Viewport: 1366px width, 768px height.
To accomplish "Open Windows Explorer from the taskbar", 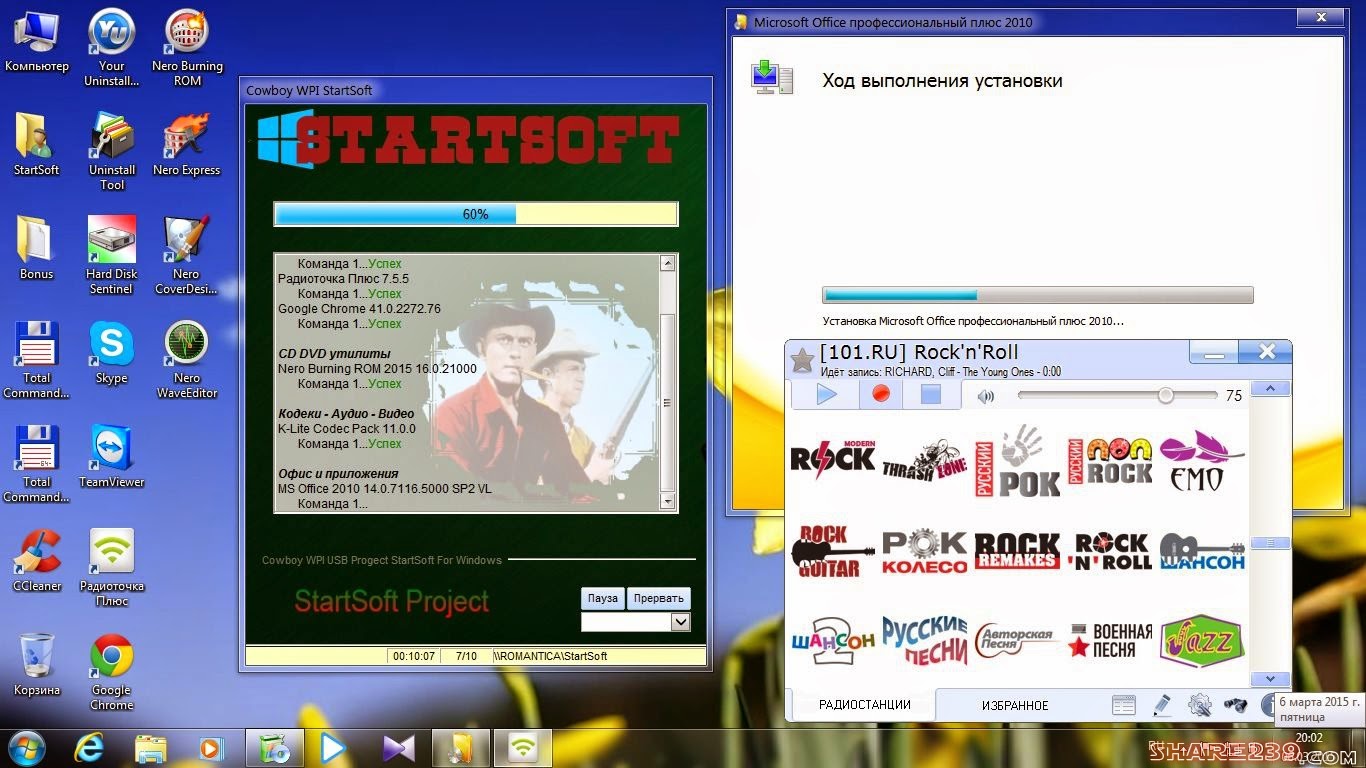I will (x=150, y=748).
